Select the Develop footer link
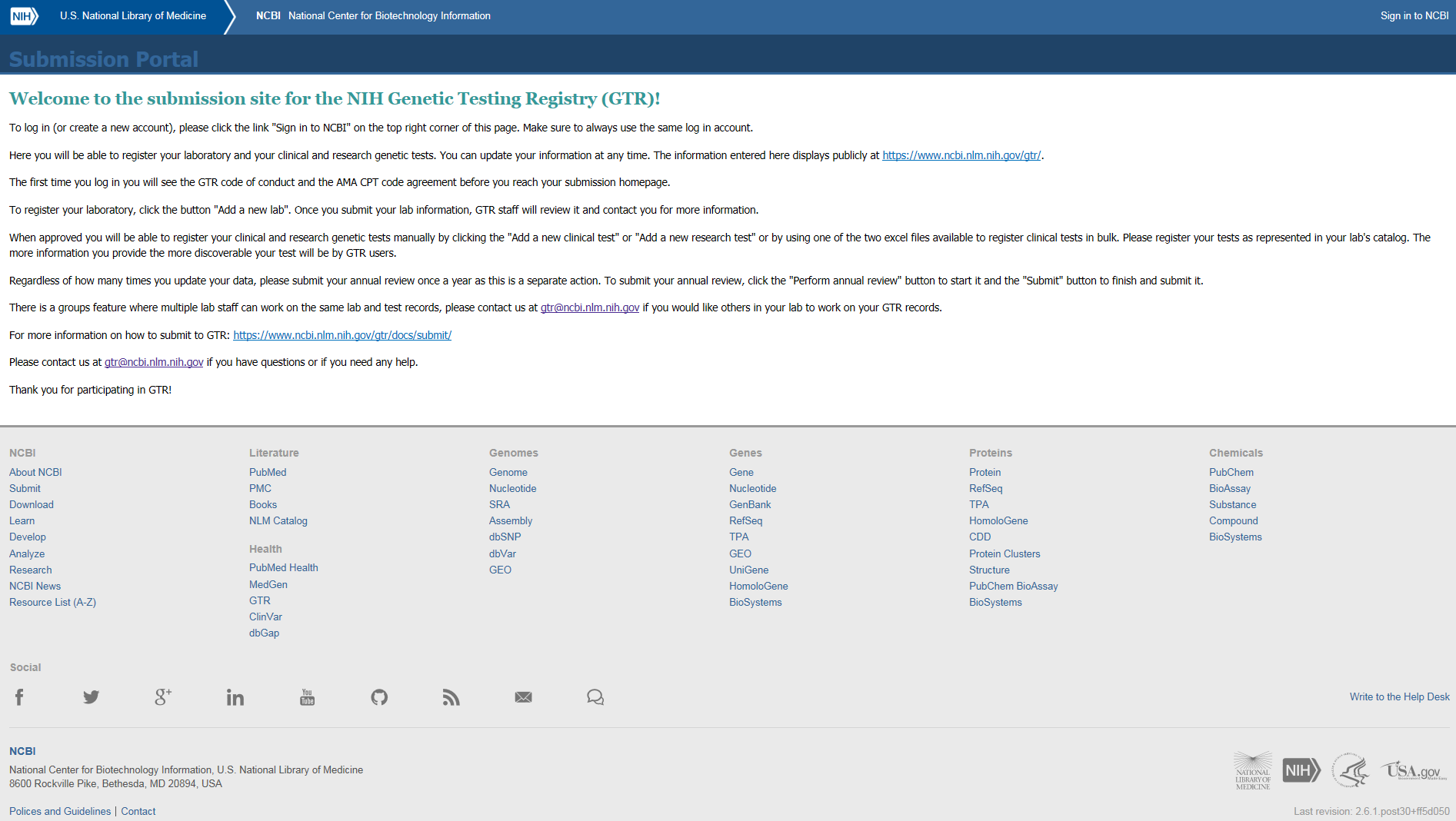Image resolution: width=1456 pixels, height=821 pixels. coord(28,537)
